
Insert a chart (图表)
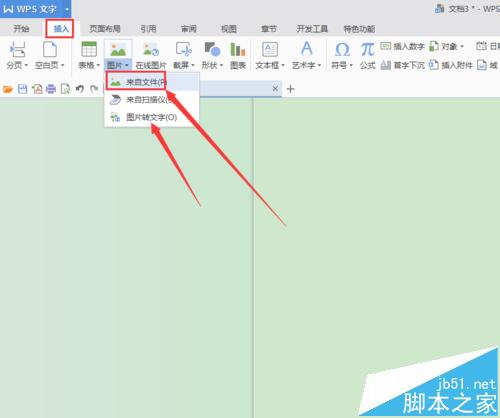(x=238, y=55)
